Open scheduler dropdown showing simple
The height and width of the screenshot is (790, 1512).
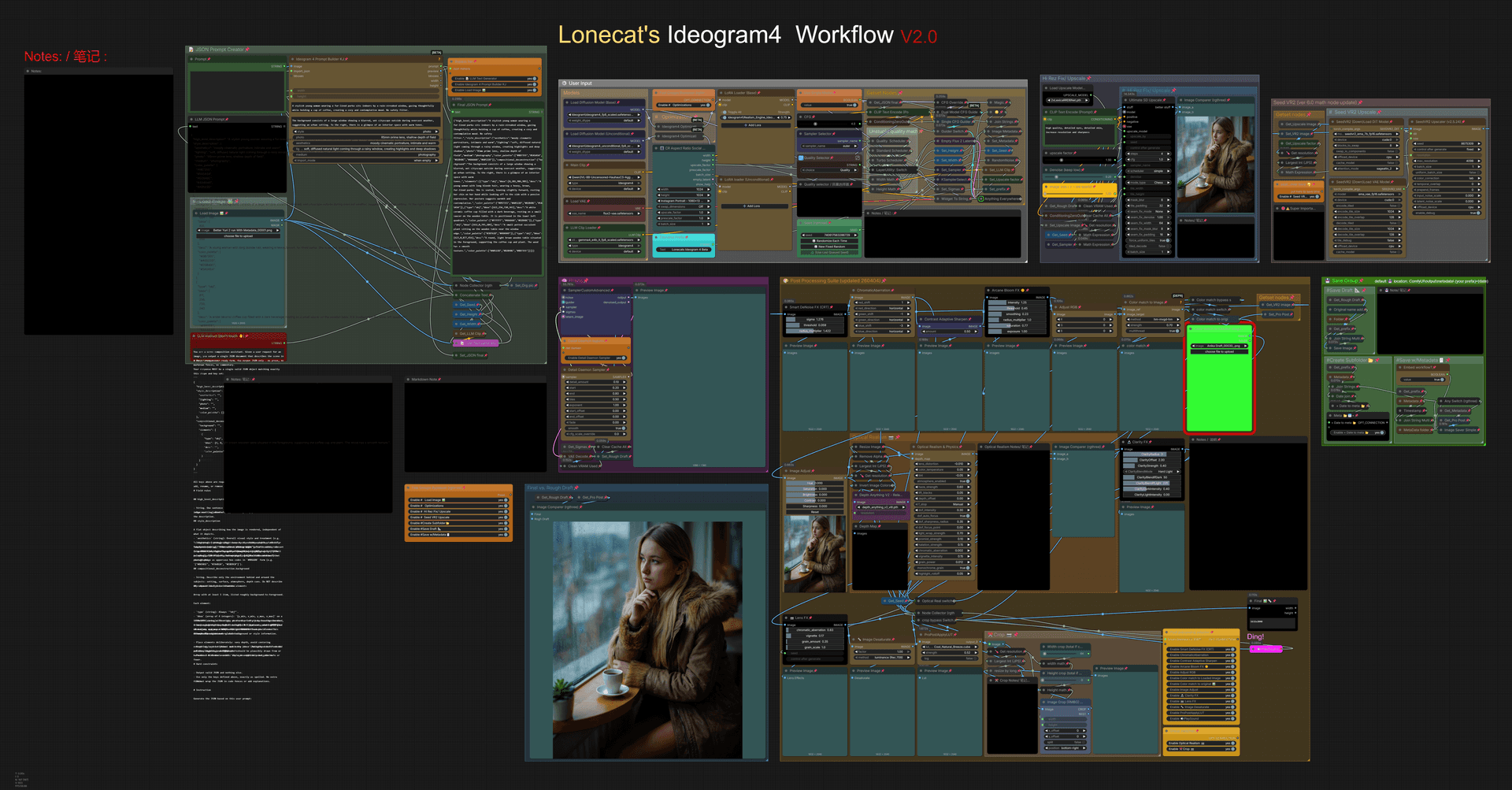click(1148, 171)
